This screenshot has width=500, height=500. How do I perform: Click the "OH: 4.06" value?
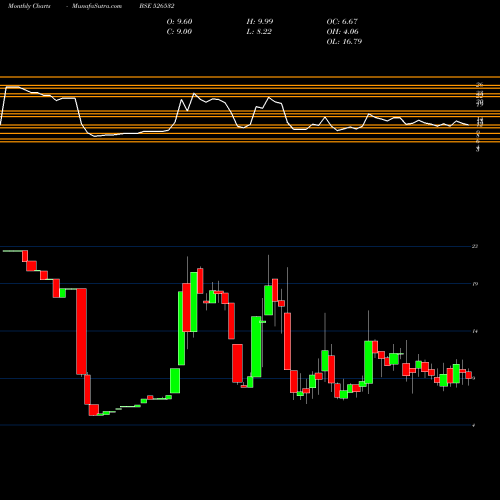[342, 32]
